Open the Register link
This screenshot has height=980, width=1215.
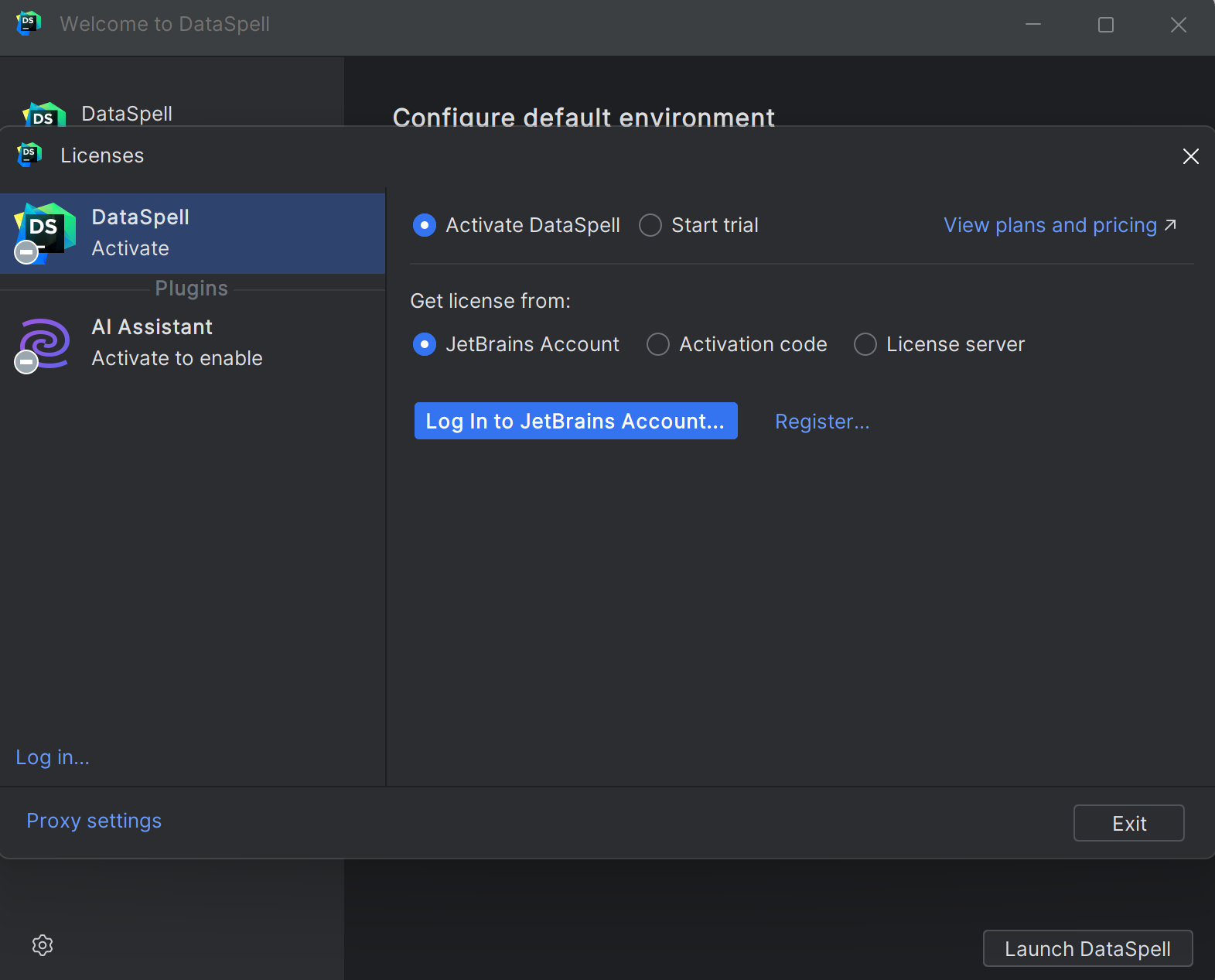(x=822, y=422)
